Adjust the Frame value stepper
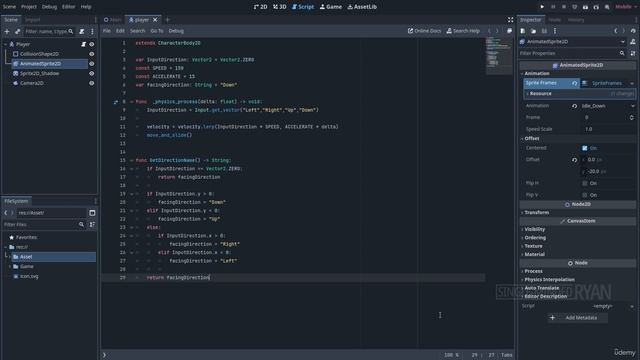Viewport: 640px width, 360px height. click(x=631, y=118)
